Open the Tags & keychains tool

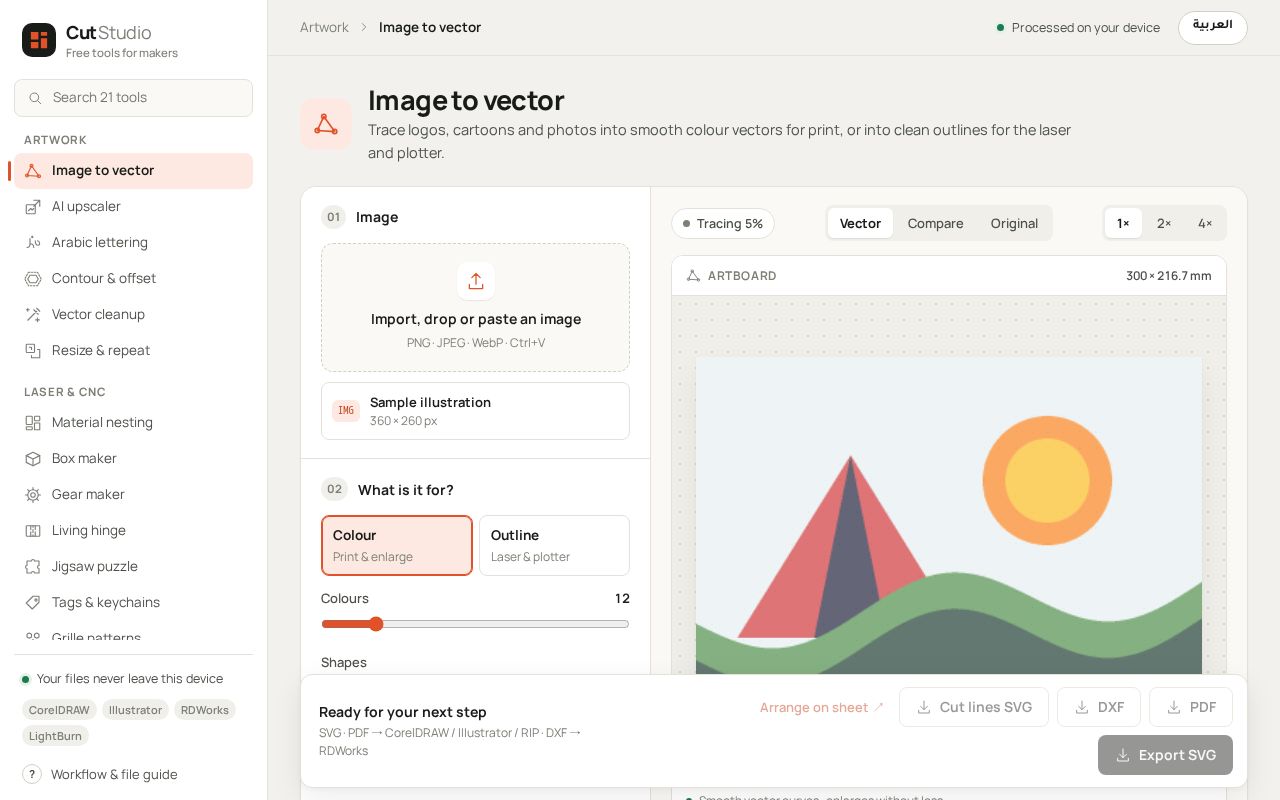[133, 603]
